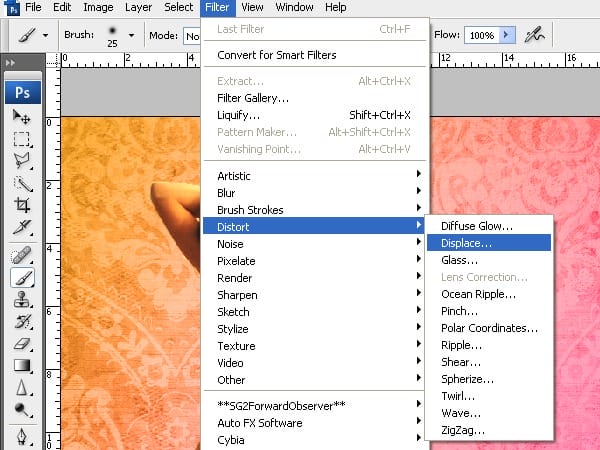Viewport: 600px width, 450px height.
Task: Open the Layer menu
Action: [x=138, y=7]
